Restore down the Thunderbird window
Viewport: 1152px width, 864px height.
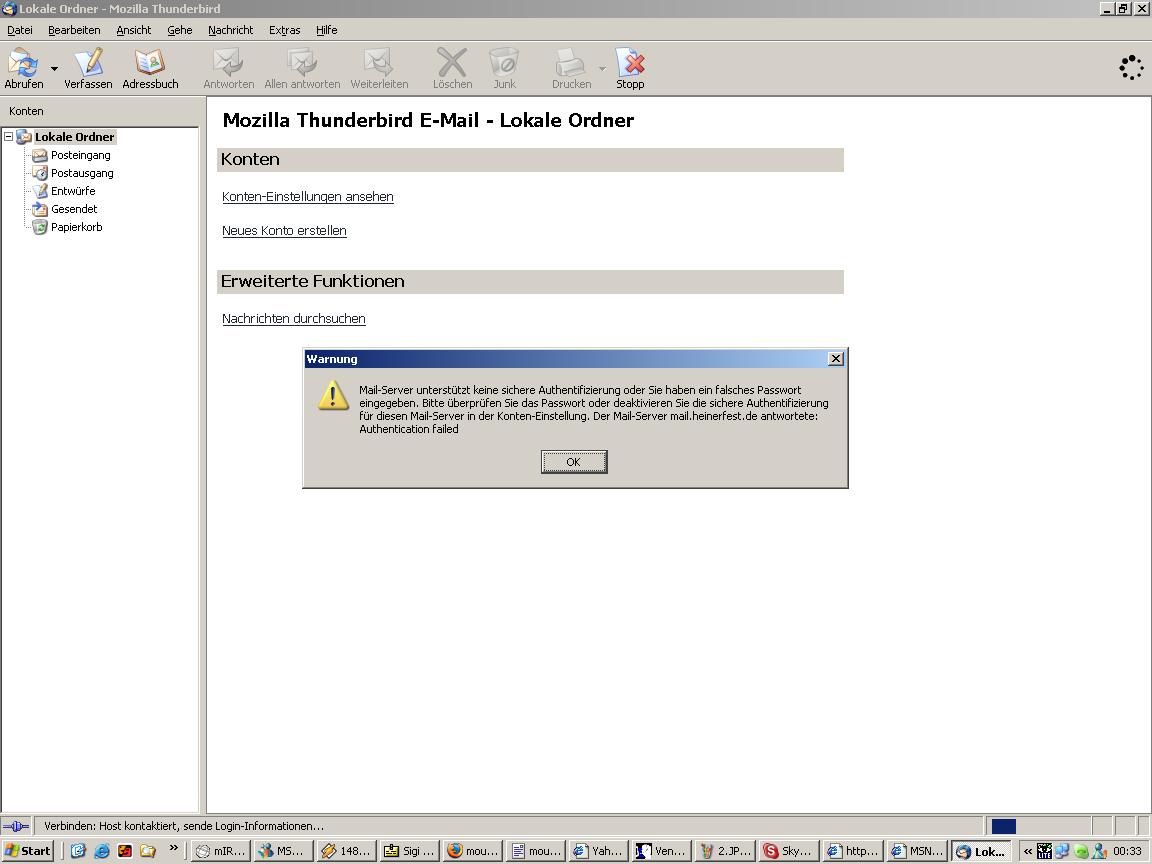[x=1123, y=8]
